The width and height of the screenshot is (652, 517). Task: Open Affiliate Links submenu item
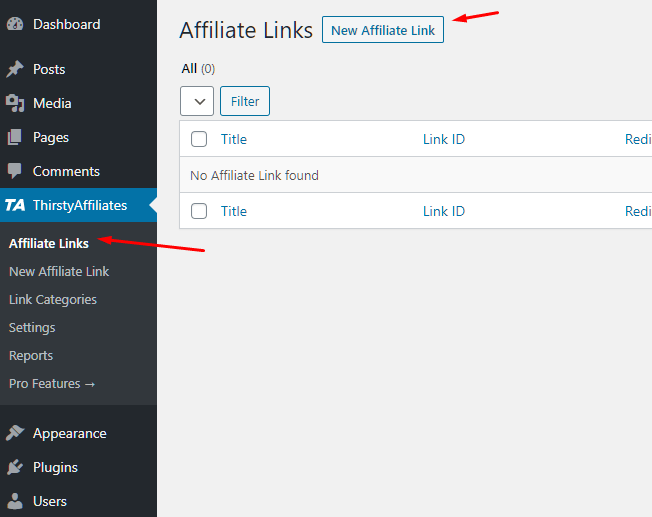[x=49, y=243]
